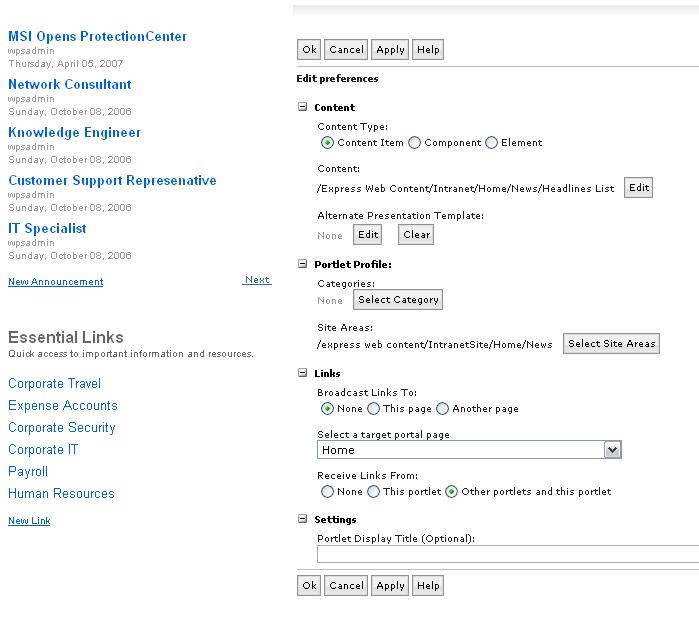The image size is (699, 620).
Task: Choose Another page for Broadcast Links
Action: coord(442,409)
